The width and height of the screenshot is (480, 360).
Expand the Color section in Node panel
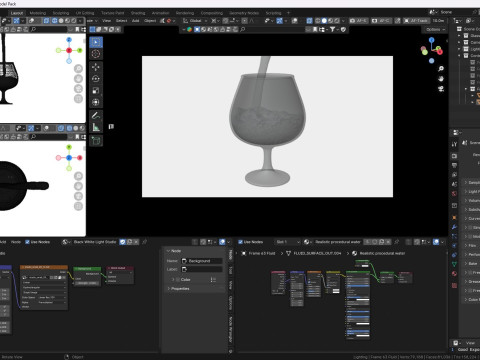(x=173, y=279)
